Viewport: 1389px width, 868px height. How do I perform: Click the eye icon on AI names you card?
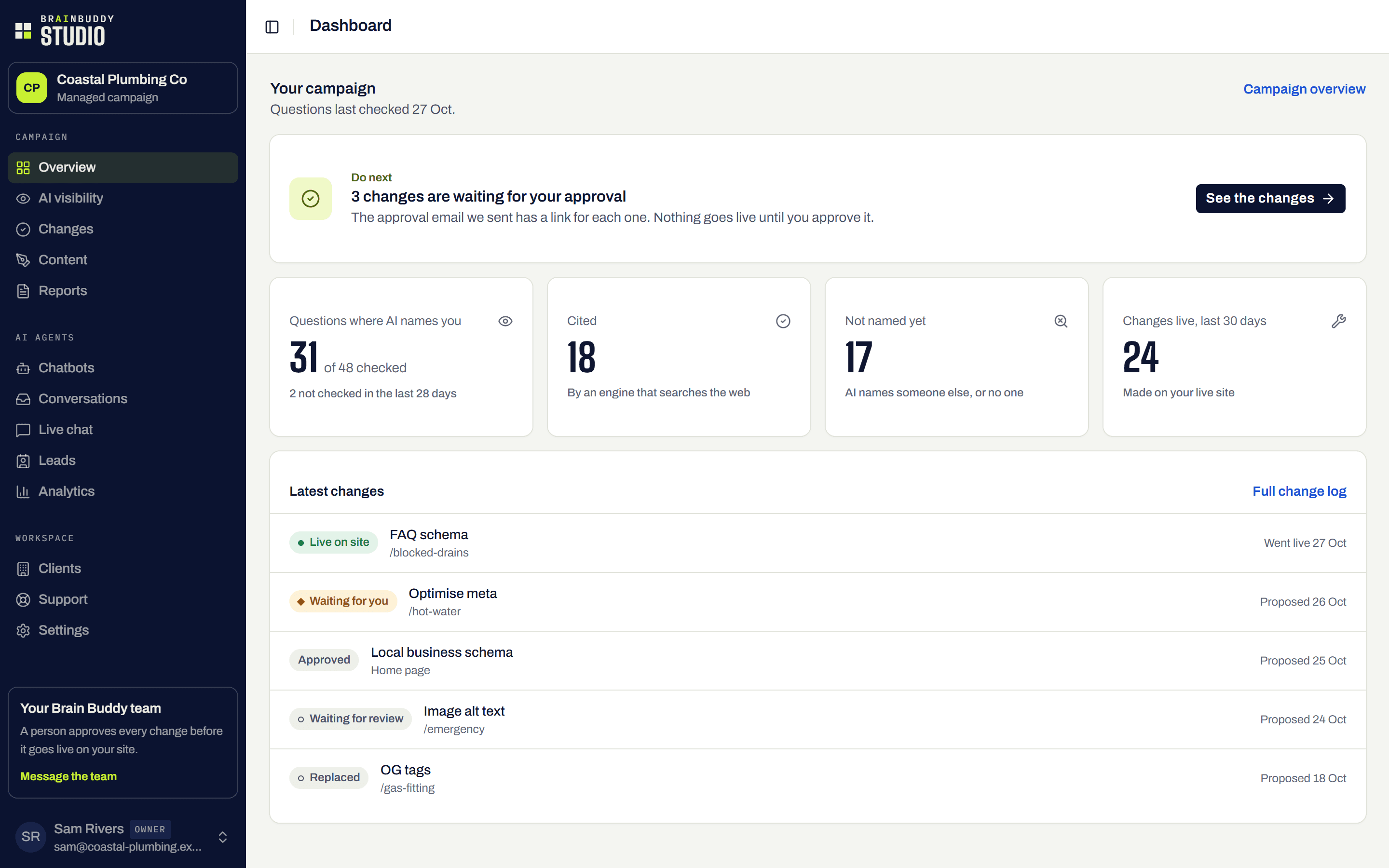[x=505, y=321]
